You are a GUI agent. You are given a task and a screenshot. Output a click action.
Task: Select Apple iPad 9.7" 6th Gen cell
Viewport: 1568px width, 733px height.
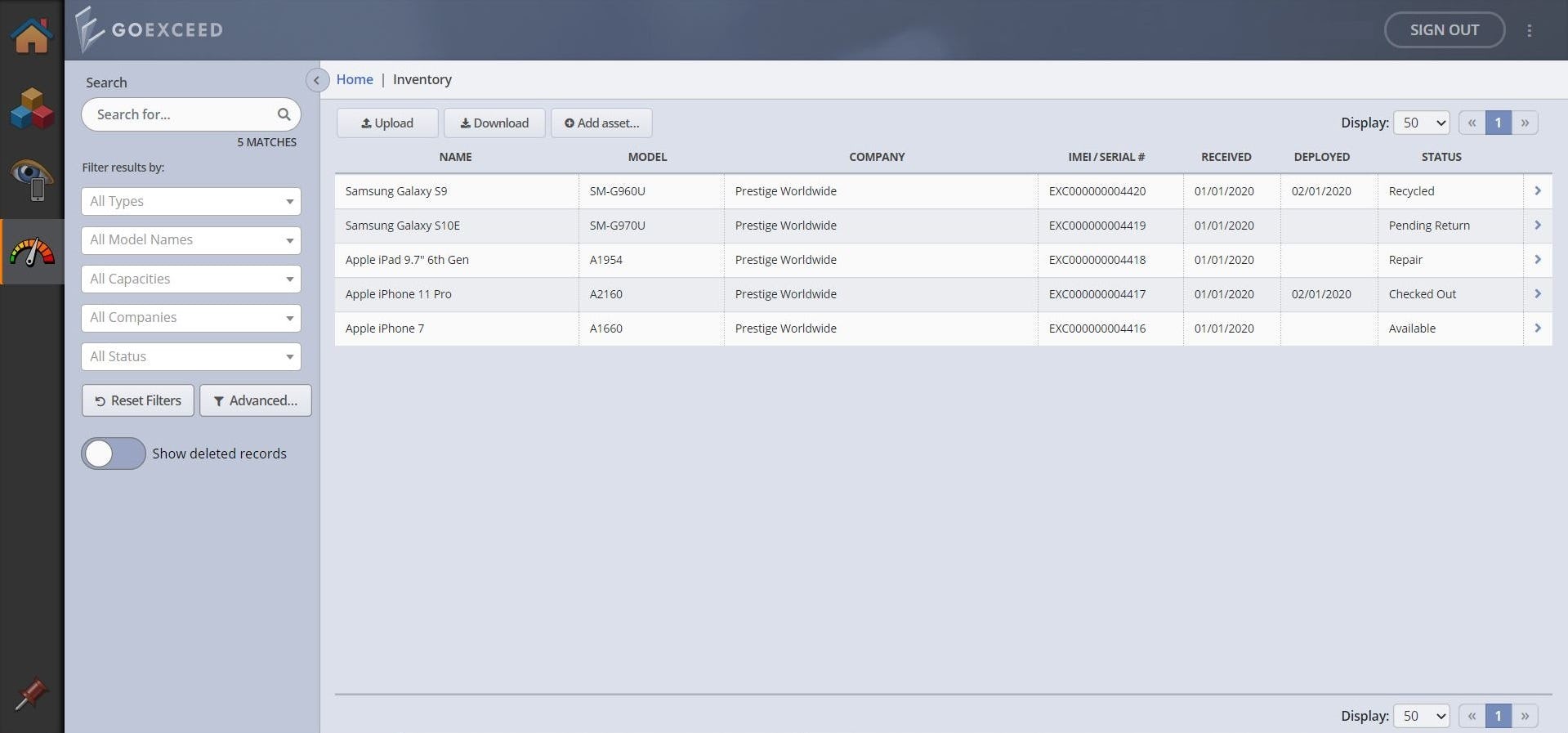coord(457,259)
